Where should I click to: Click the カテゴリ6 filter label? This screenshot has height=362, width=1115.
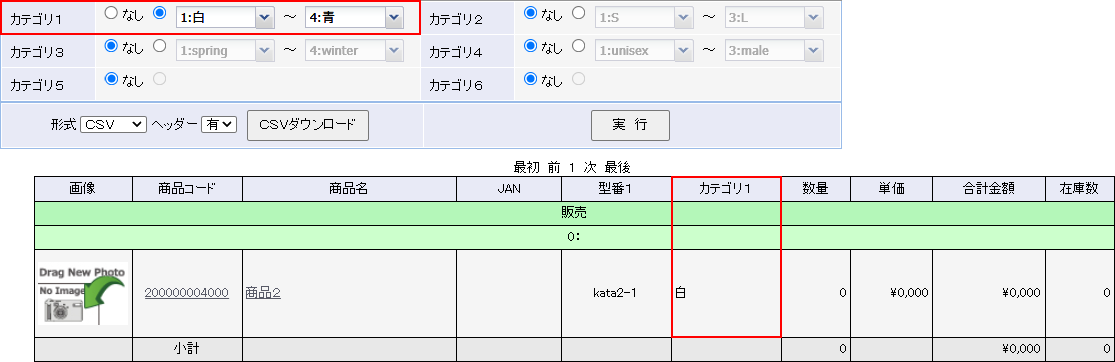click(457, 85)
